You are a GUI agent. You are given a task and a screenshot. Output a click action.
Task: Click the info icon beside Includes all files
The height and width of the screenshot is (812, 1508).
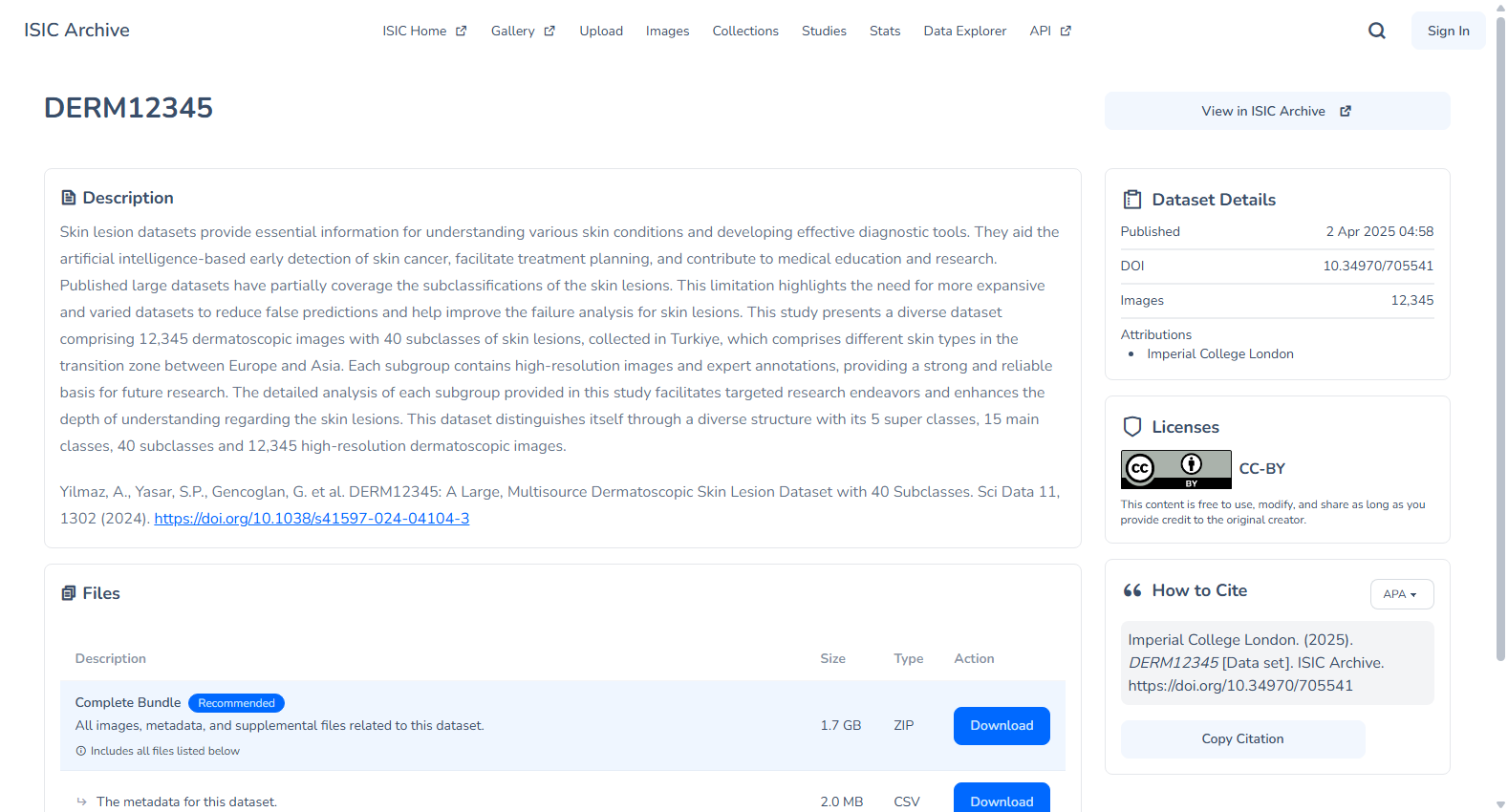81,751
